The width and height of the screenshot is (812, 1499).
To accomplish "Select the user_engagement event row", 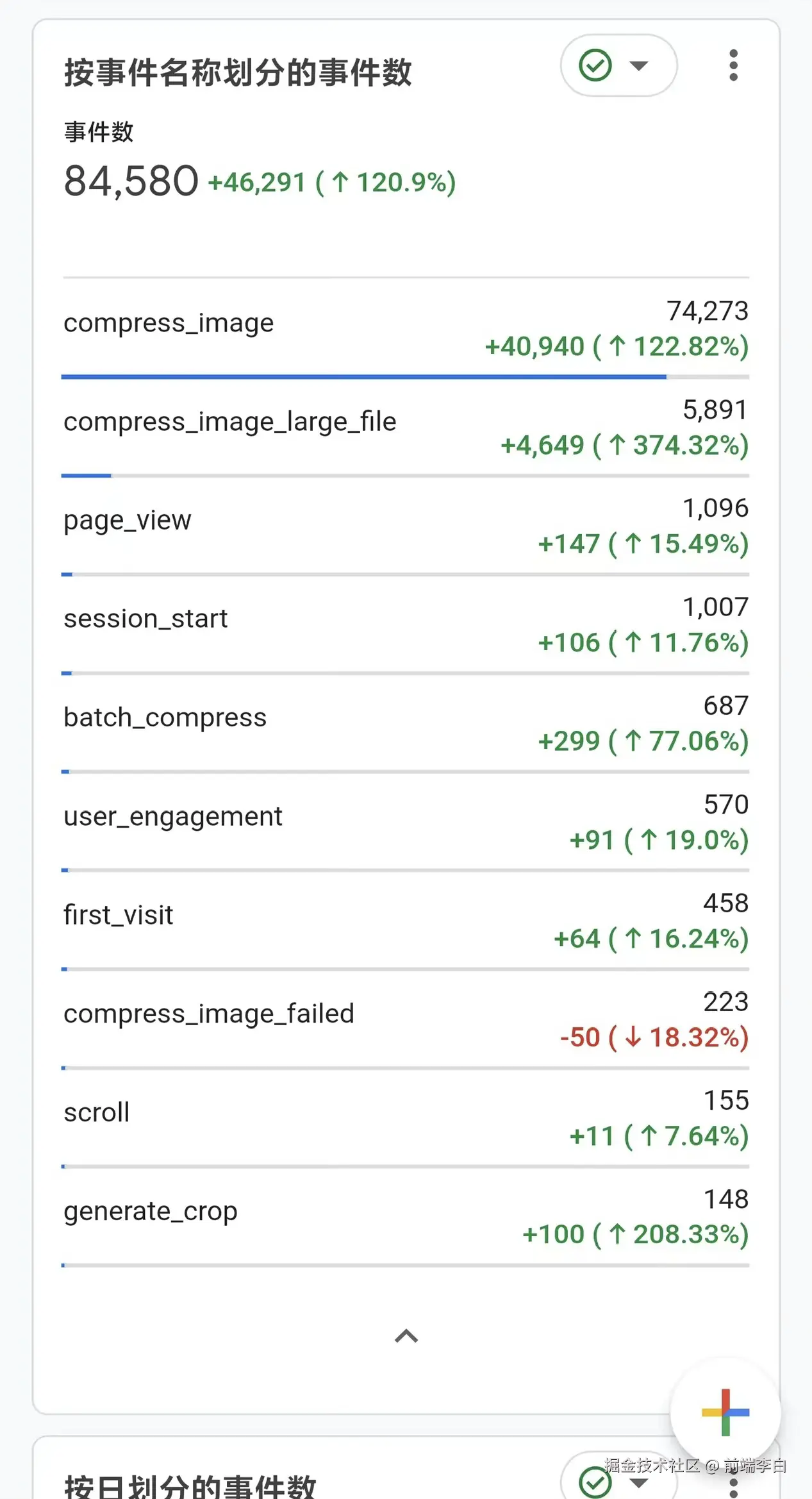I will tap(173, 816).
